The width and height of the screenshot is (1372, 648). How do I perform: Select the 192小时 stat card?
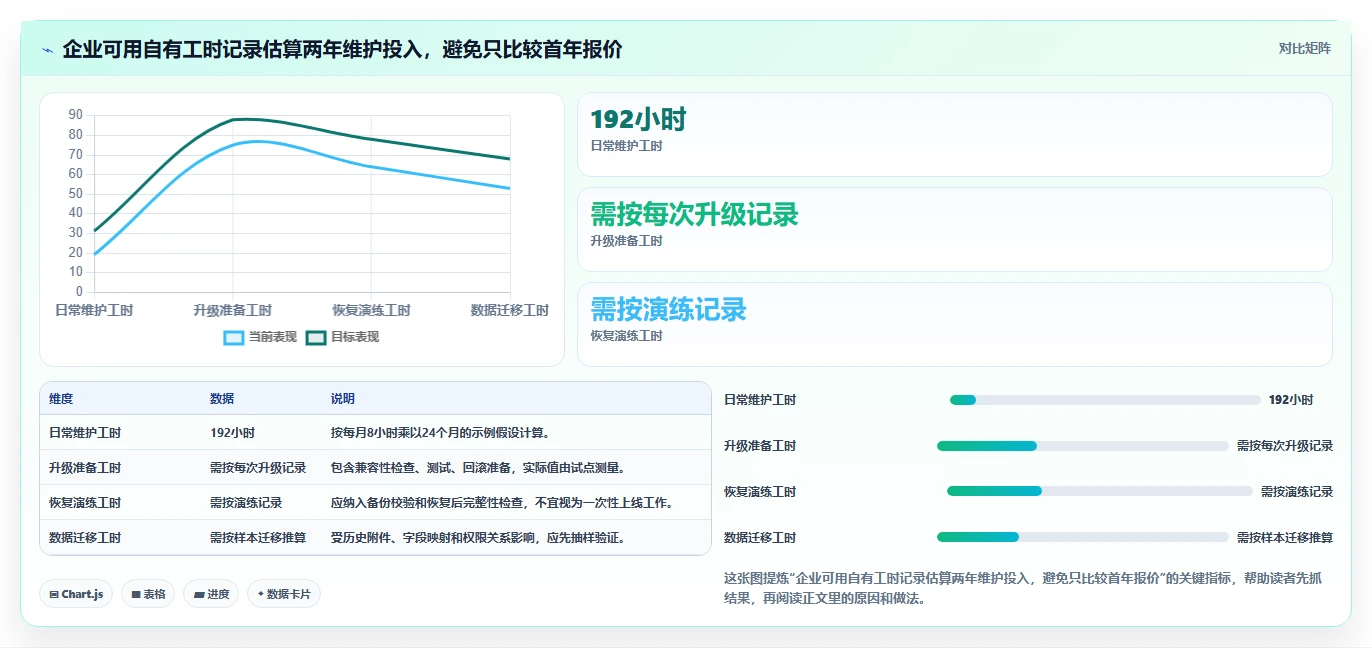(955, 135)
